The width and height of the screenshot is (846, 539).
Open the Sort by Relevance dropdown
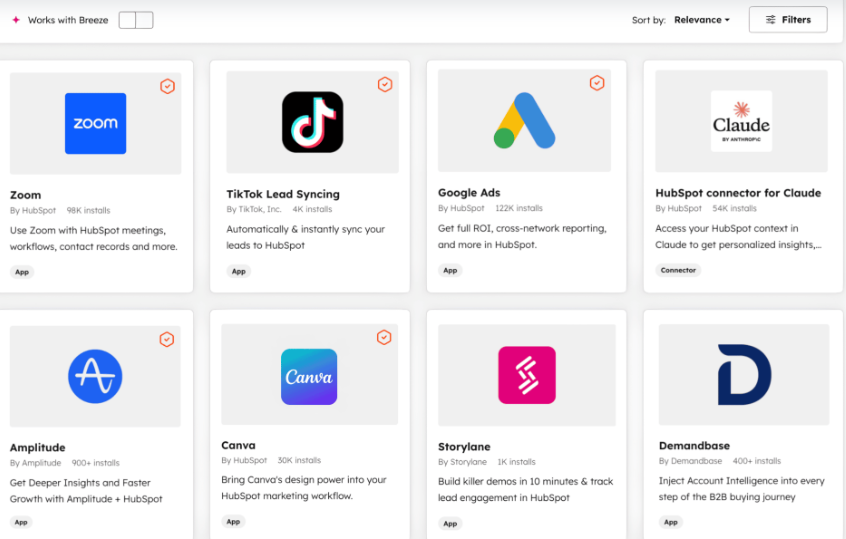click(701, 20)
